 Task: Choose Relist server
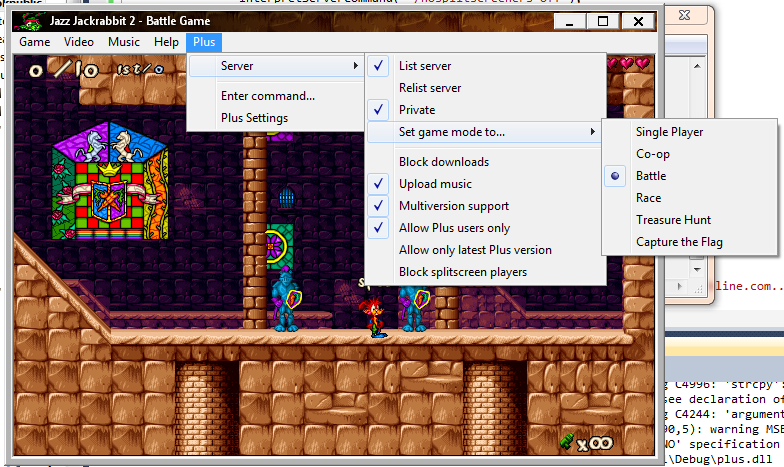(x=429, y=88)
